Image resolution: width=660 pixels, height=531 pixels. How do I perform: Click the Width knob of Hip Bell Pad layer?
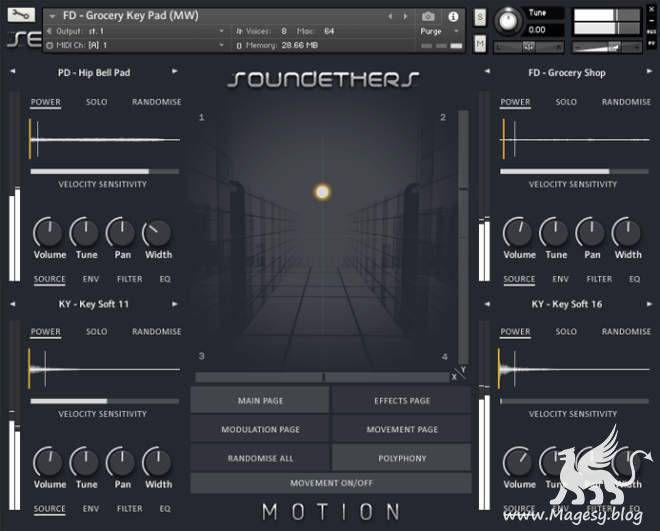157,233
